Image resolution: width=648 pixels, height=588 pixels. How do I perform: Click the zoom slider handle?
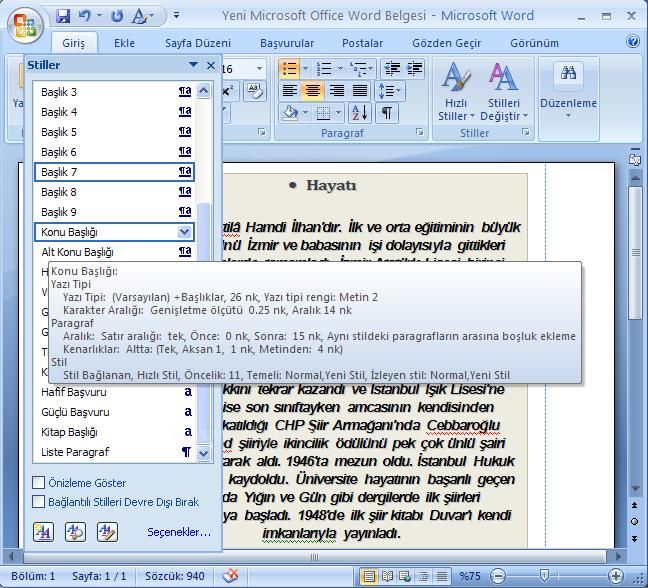pos(545,575)
